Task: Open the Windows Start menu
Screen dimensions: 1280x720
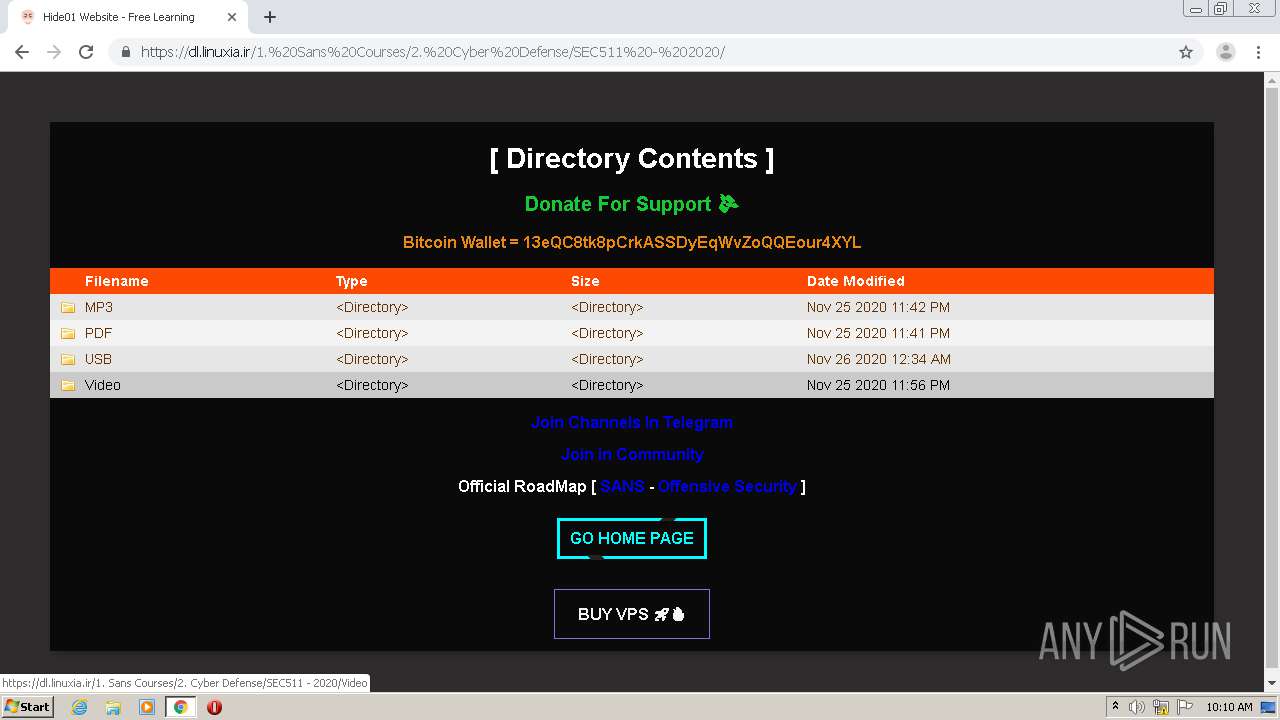Action: (28, 707)
